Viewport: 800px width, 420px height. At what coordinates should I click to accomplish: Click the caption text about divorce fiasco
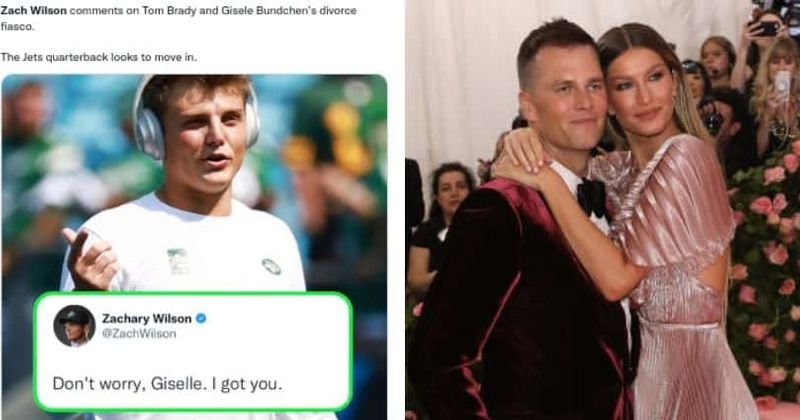tap(178, 18)
